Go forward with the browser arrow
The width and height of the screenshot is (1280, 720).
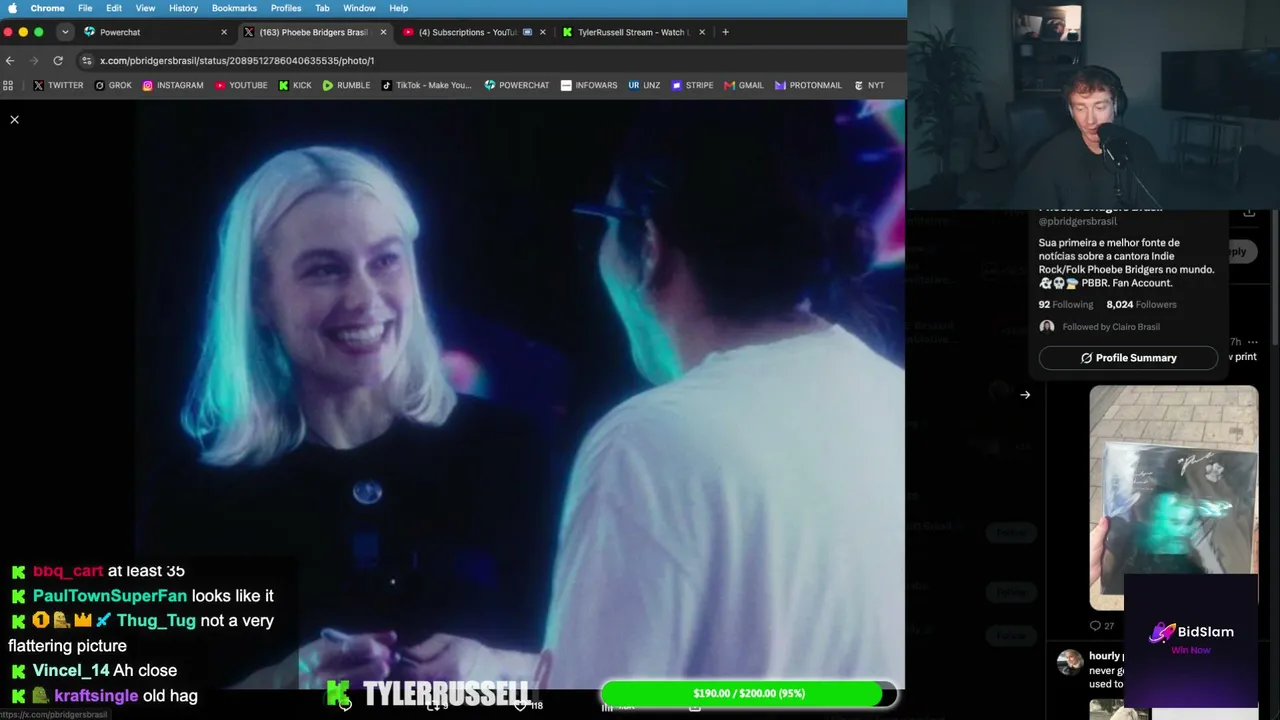(34, 61)
